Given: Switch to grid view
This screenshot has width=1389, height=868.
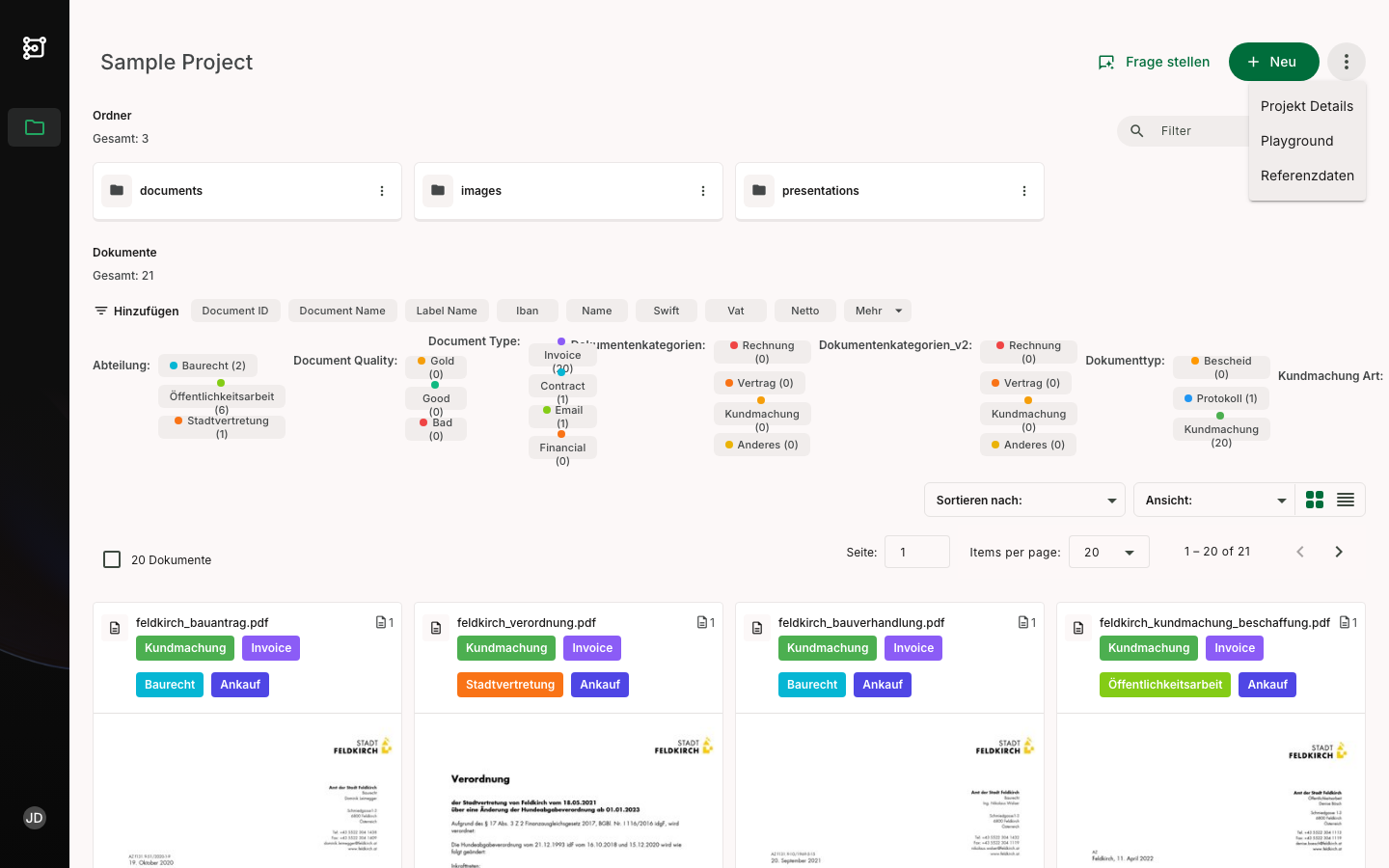Looking at the screenshot, I should coord(1315,500).
